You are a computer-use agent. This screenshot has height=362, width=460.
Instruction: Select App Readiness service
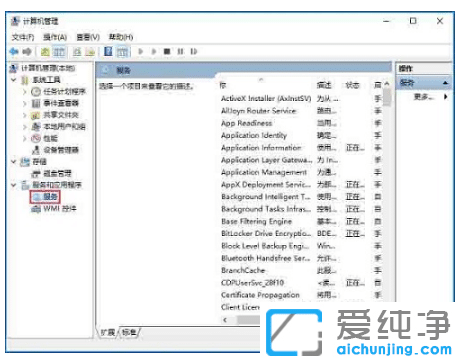click(x=247, y=123)
